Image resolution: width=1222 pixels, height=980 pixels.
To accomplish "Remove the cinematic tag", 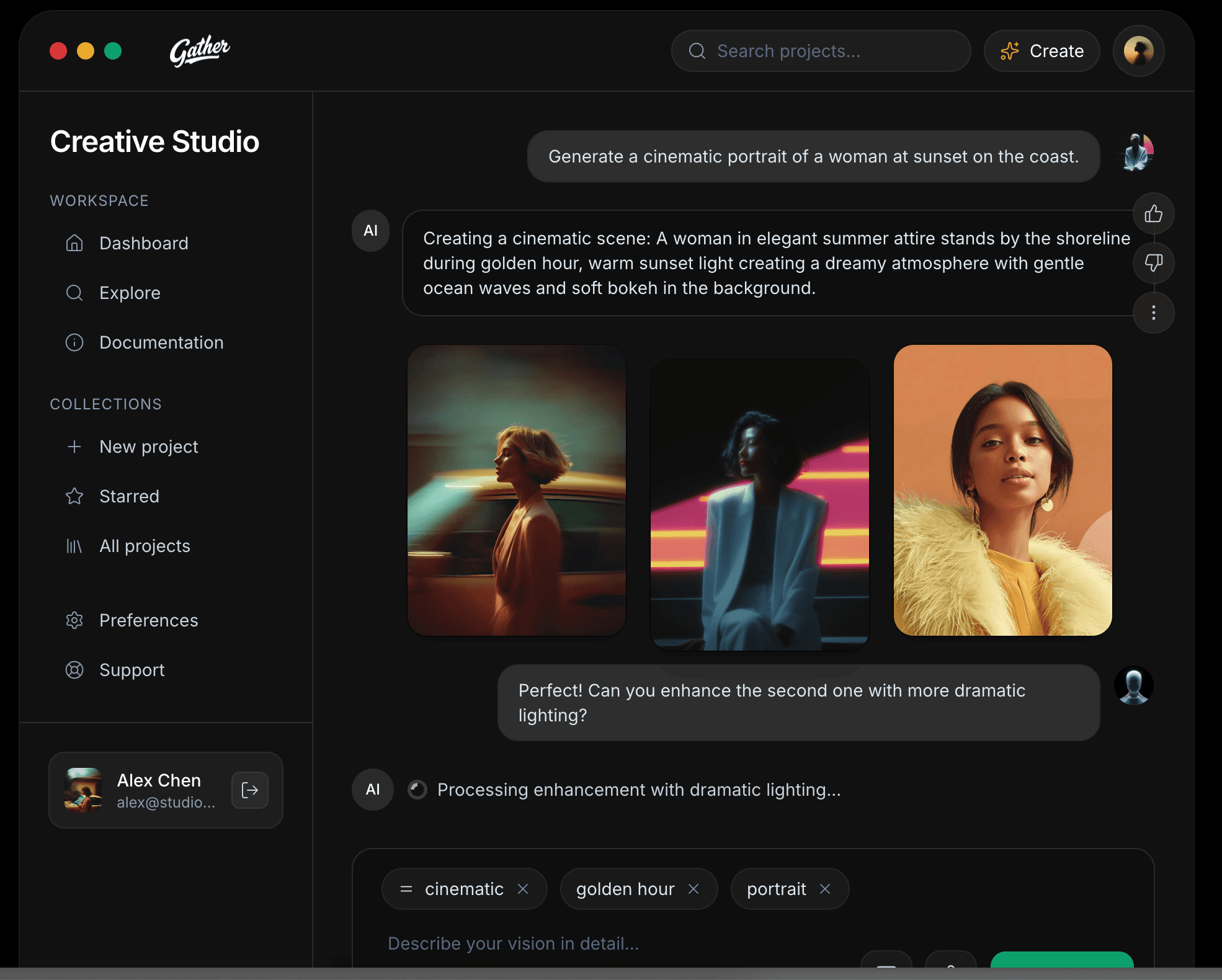I will click(523, 889).
